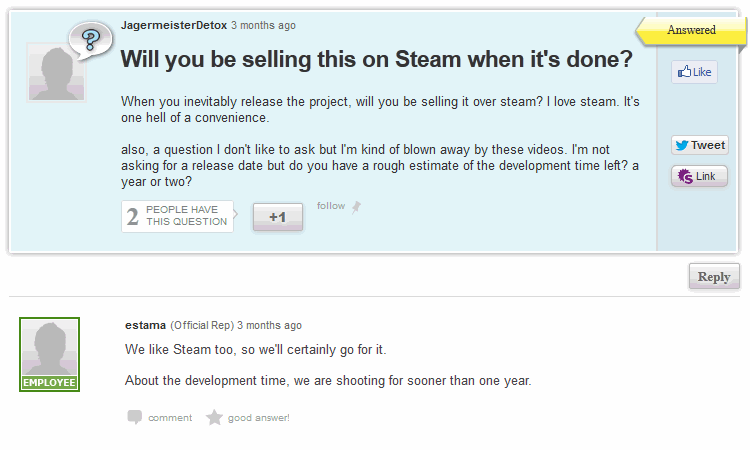The height and width of the screenshot is (450, 750).
Task: Click the Twitter Tweet button
Action: click(x=699, y=145)
